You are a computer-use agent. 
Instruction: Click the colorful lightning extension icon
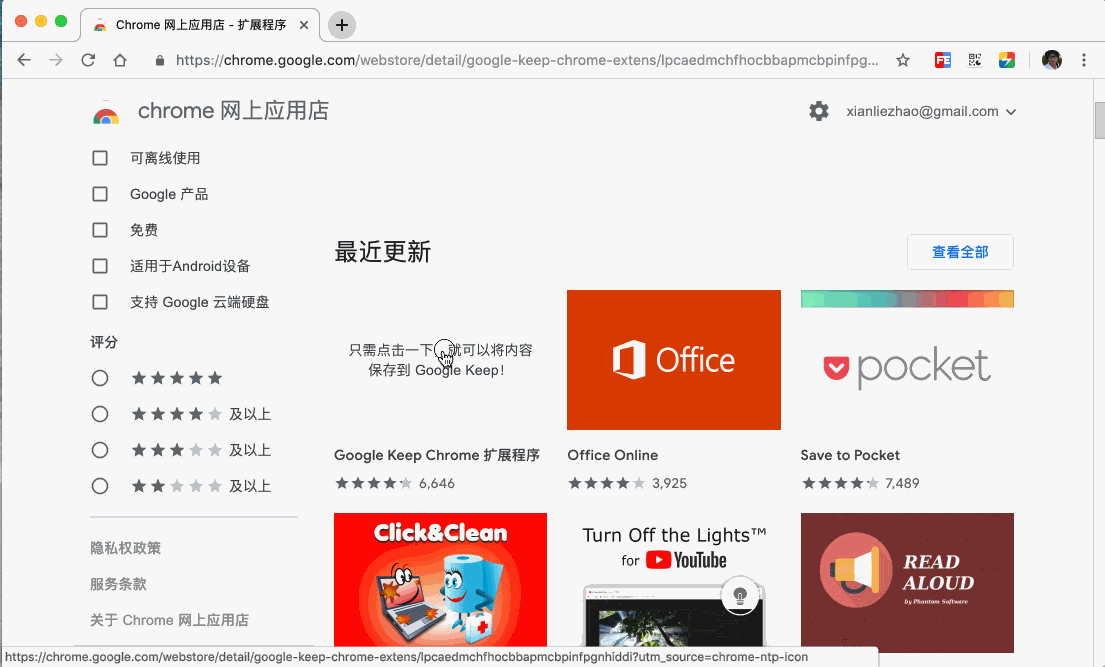click(x=1007, y=60)
